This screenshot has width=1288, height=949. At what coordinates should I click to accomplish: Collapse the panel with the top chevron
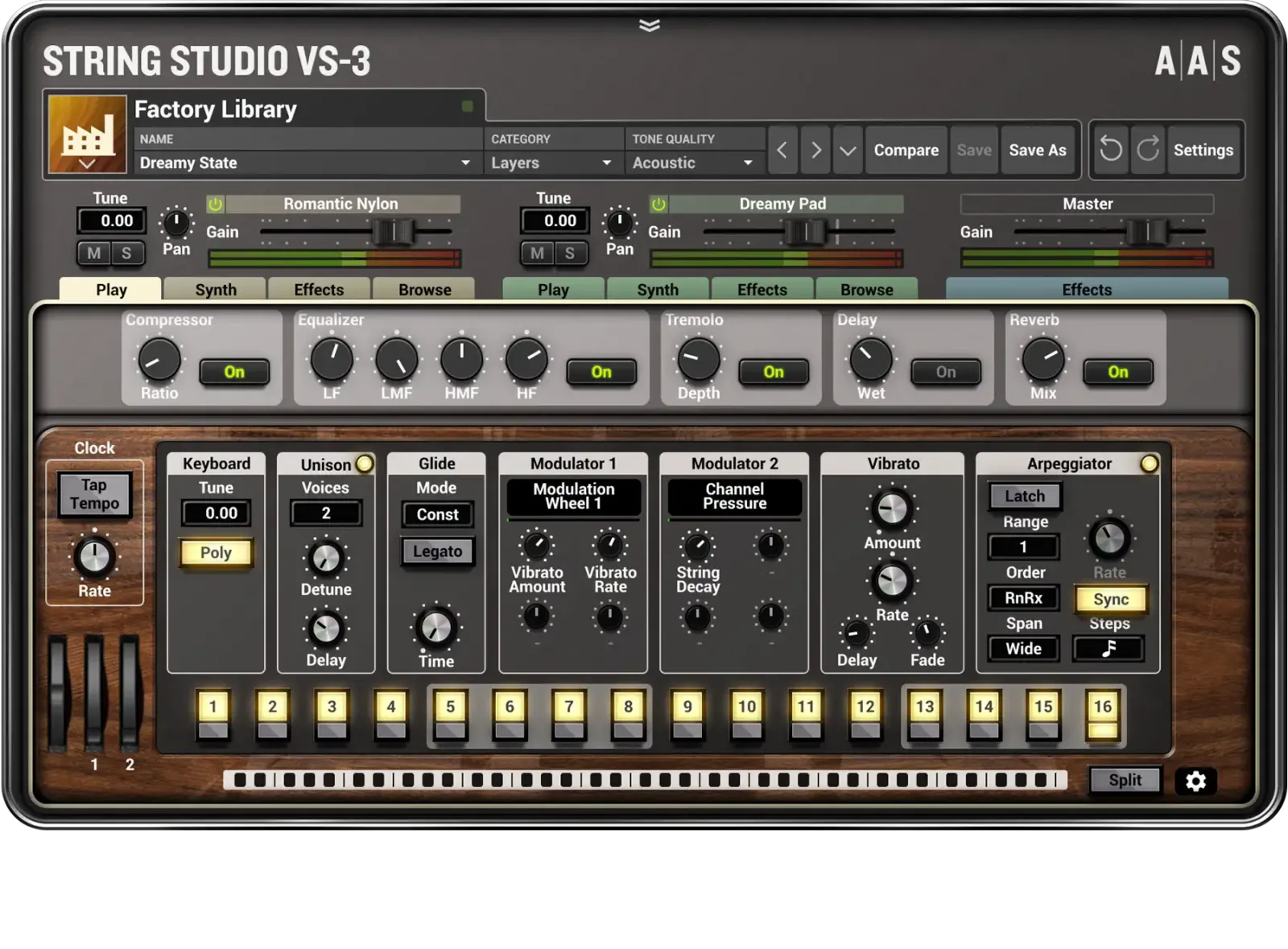tap(650, 26)
